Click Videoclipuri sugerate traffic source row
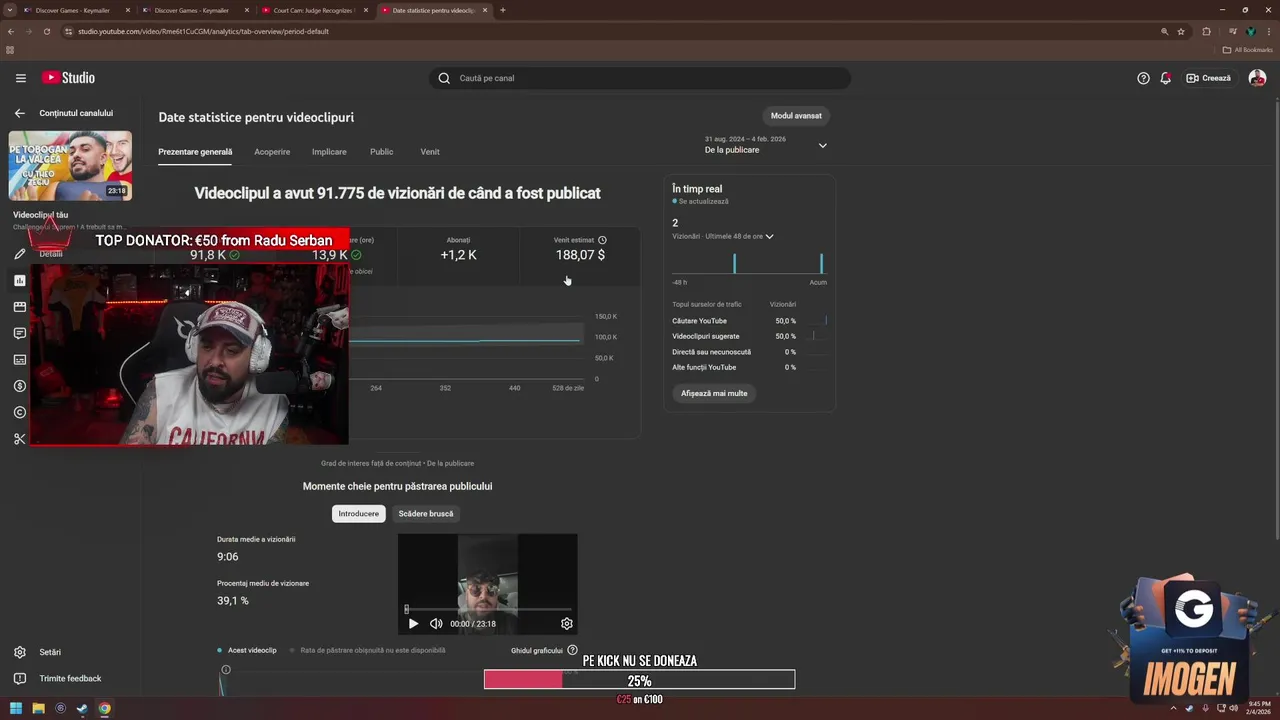1280x720 pixels. [x=750, y=336]
